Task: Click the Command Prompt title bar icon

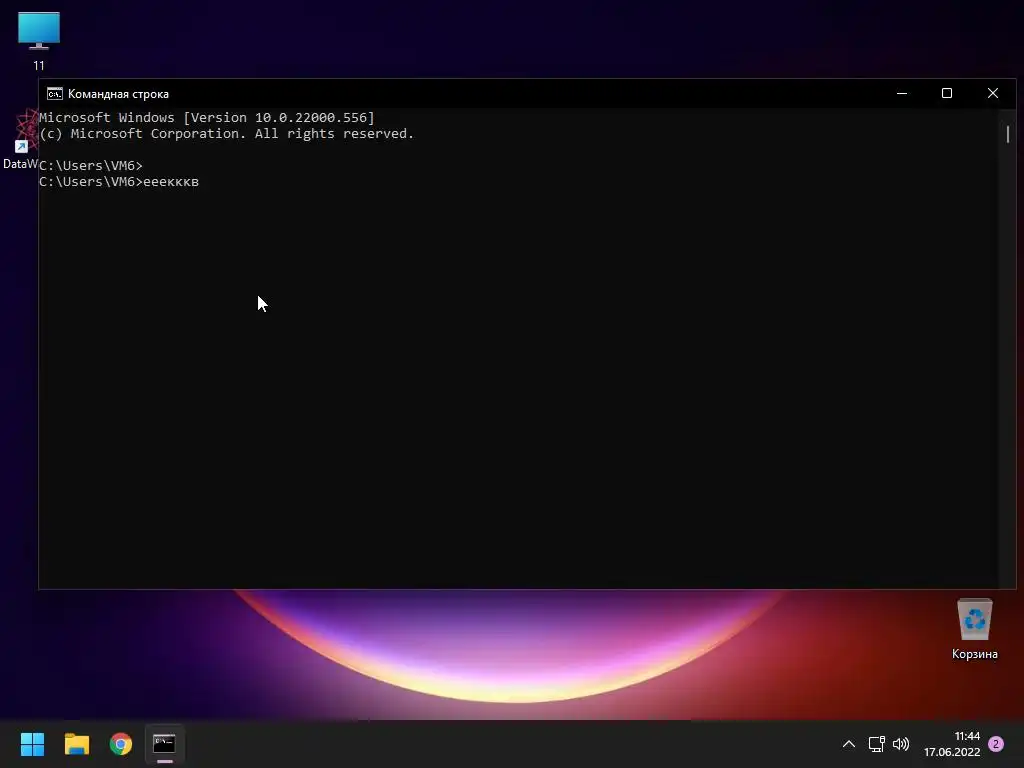Action: point(55,94)
